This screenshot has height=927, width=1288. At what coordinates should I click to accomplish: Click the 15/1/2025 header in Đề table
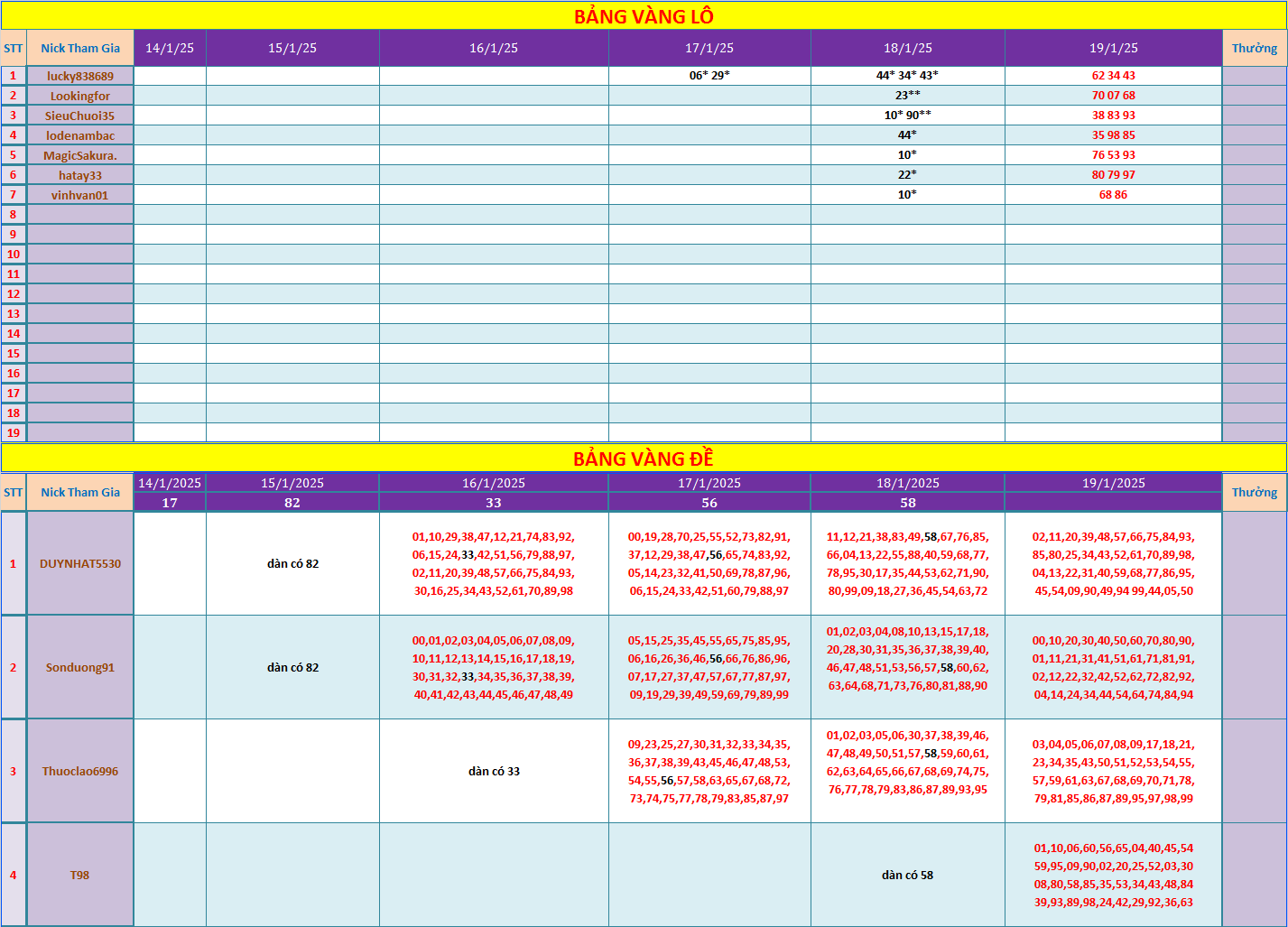click(x=292, y=483)
